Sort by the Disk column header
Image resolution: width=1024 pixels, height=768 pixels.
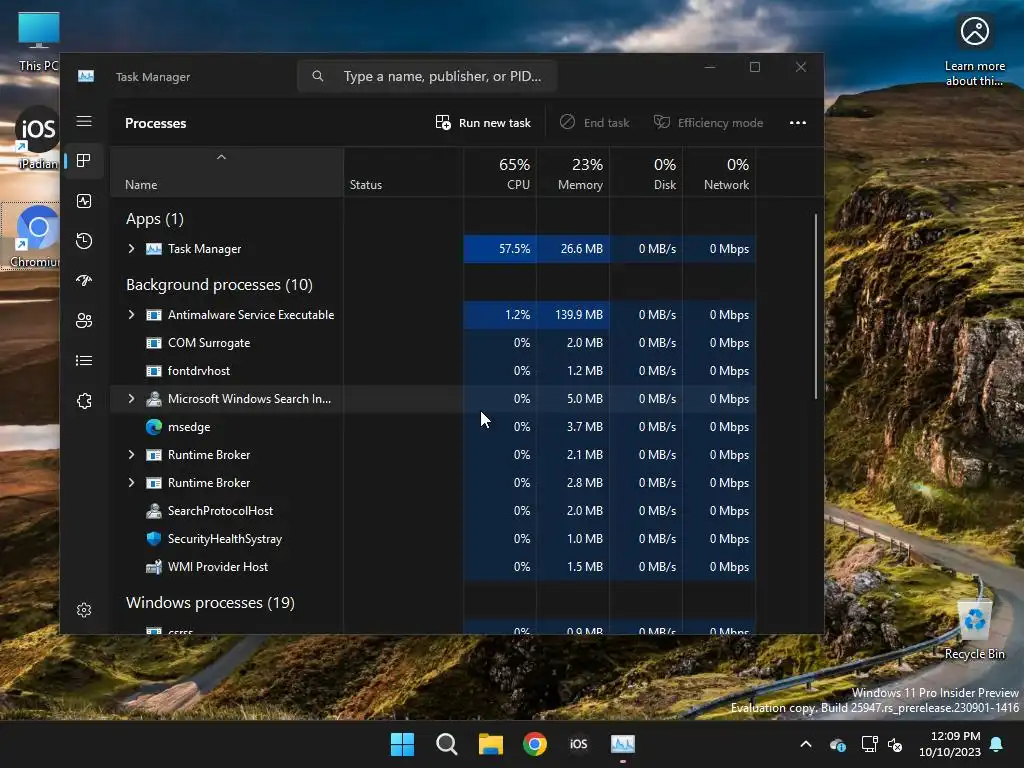pyautogui.click(x=646, y=172)
